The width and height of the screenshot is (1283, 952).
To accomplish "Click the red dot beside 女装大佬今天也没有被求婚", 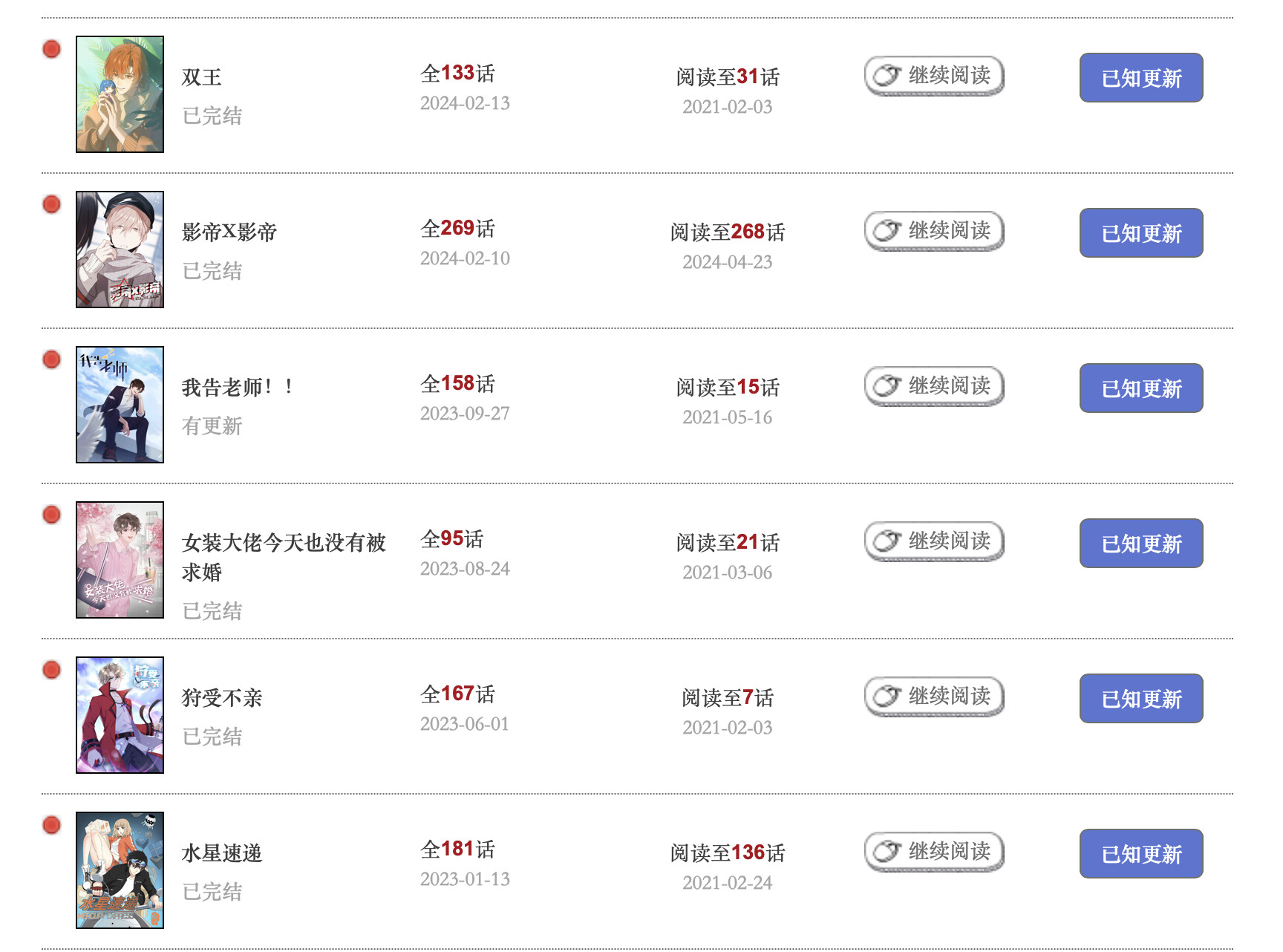I will pyautogui.click(x=51, y=515).
